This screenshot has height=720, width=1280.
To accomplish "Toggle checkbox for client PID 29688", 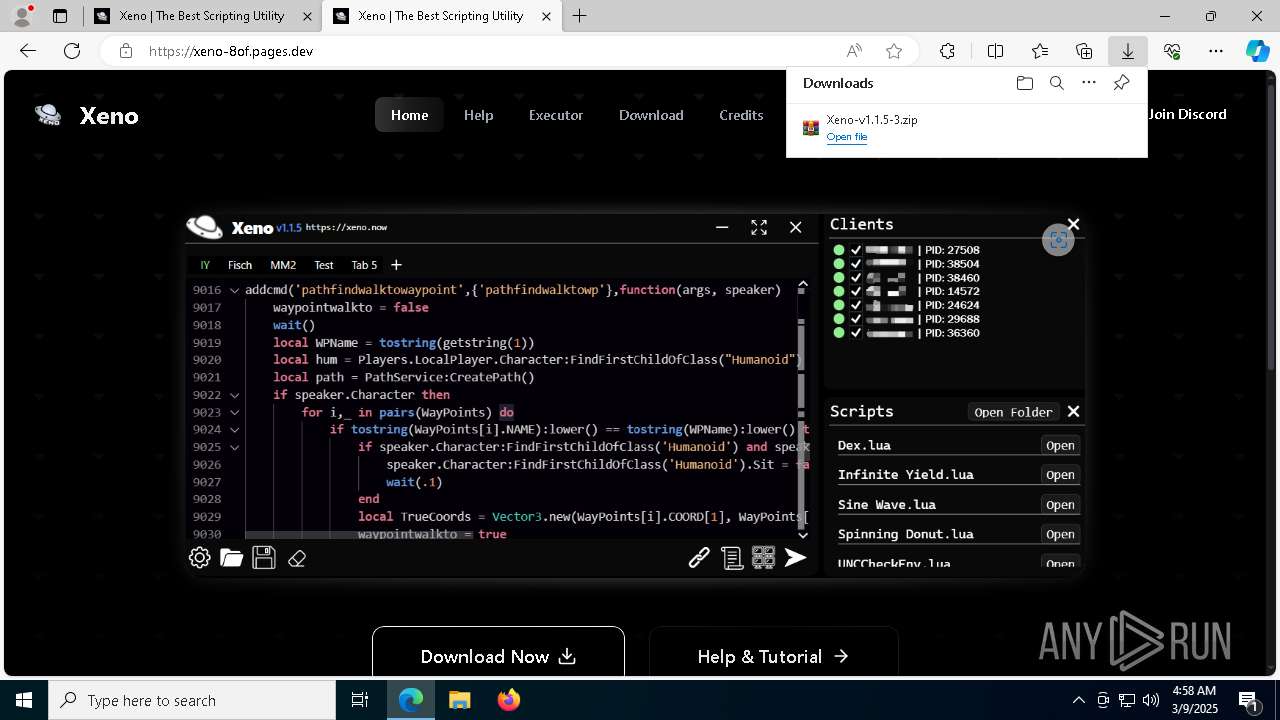I will [x=856, y=319].
